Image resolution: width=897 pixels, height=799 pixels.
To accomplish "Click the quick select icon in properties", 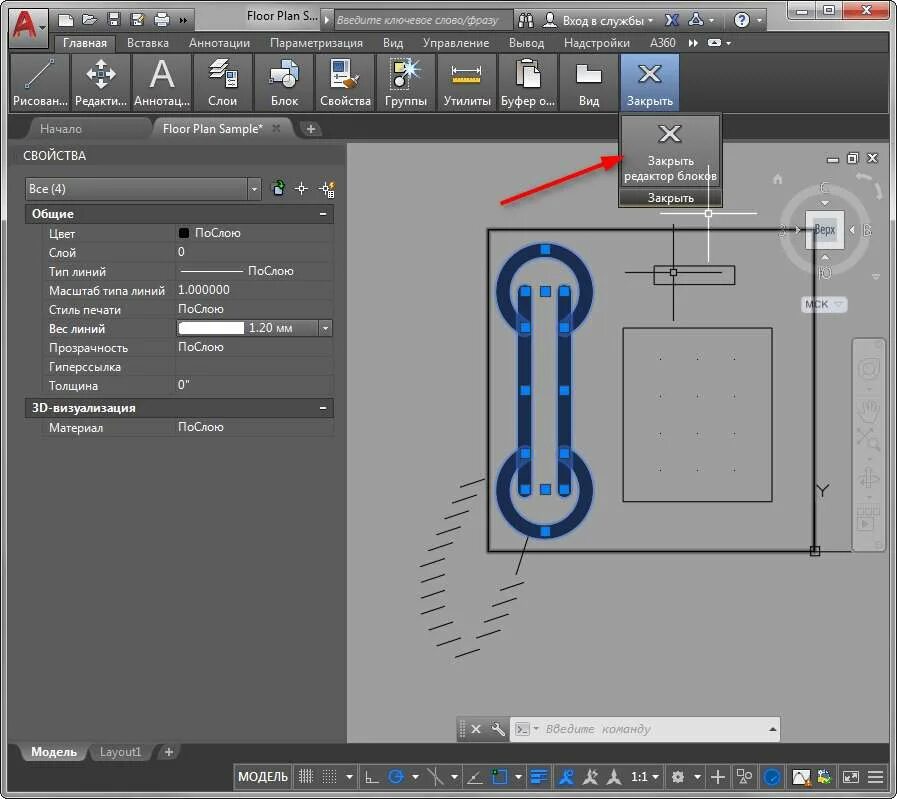I will [x=328, y=188].
